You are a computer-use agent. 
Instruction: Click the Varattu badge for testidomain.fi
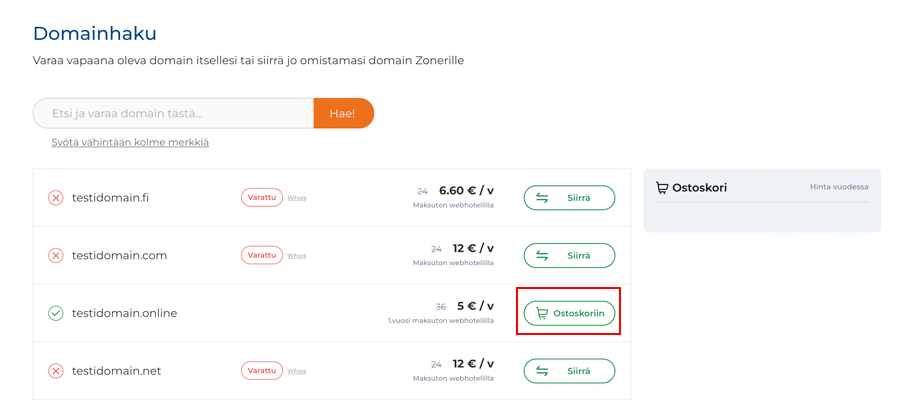(261, 198)
